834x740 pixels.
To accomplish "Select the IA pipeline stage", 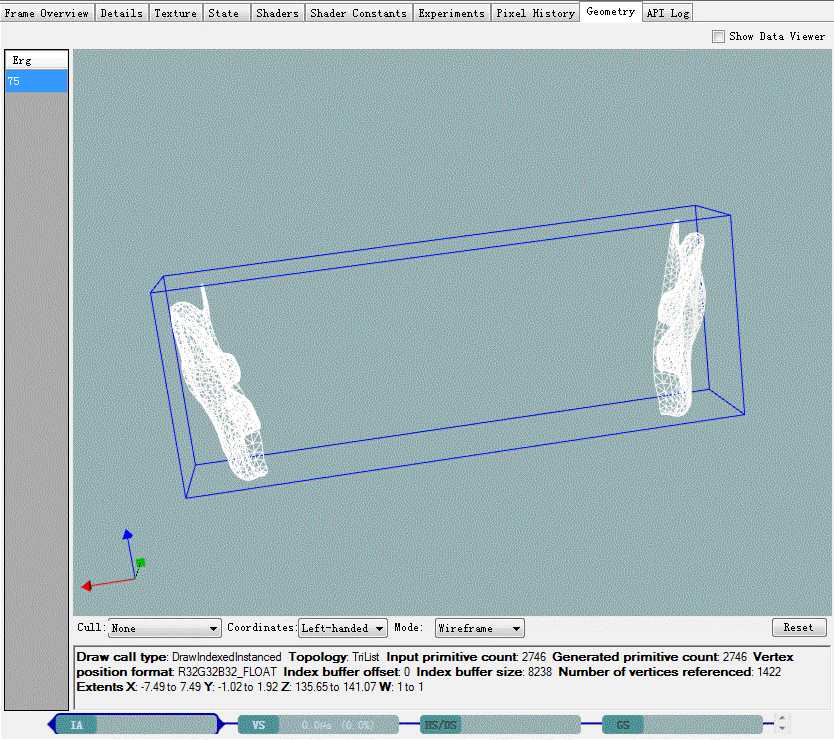I will click(x=136, y=725).
